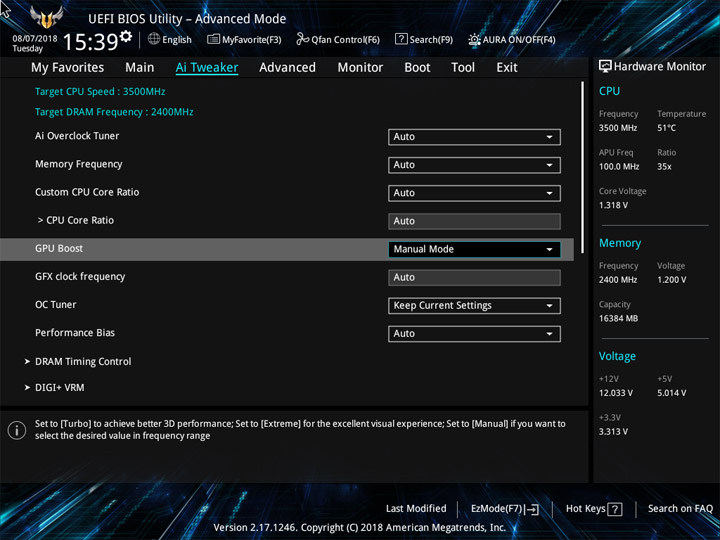This screenshot has width=720, height=540.
Task: Click +12V reading 12.033 V
Action: pyautogui.click(x=616, y=393)
